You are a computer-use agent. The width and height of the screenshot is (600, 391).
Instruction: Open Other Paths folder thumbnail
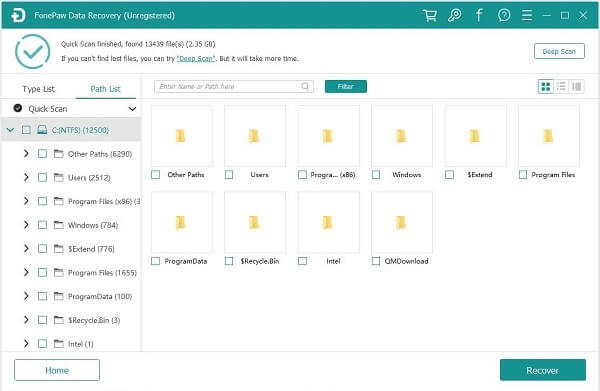(182, 136)
